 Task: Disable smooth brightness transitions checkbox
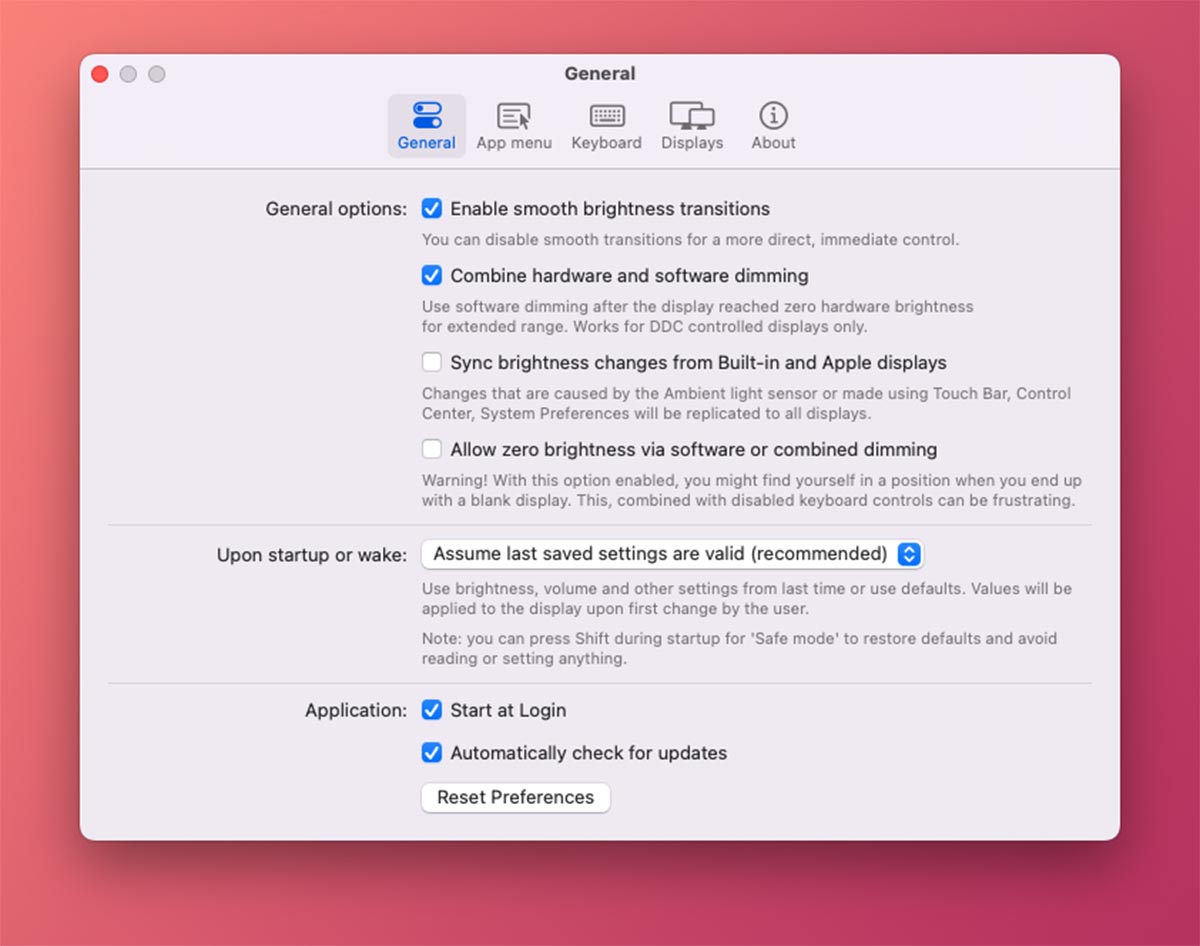point(432,209)
